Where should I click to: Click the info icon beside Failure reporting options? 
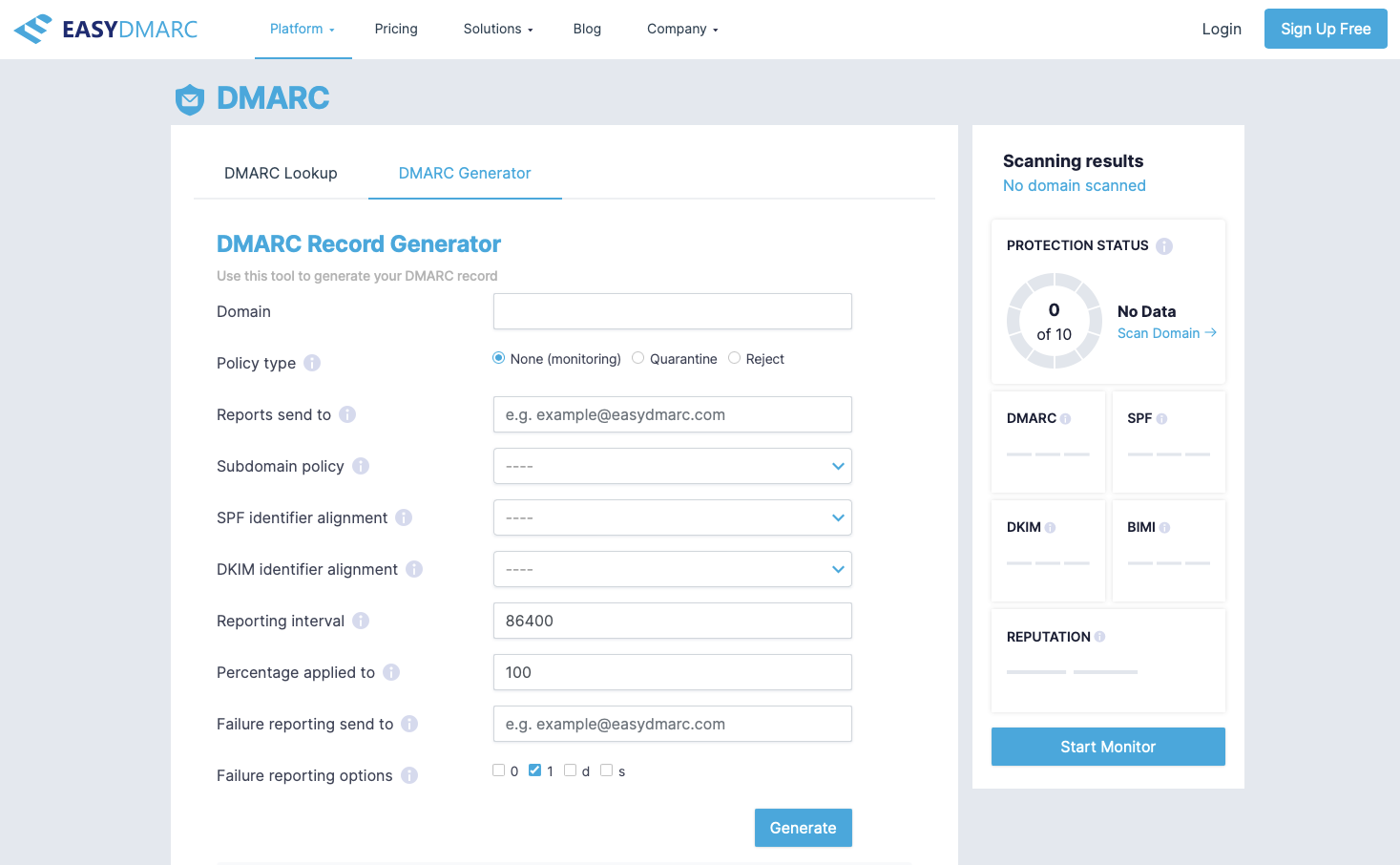(x=409, y=775)
